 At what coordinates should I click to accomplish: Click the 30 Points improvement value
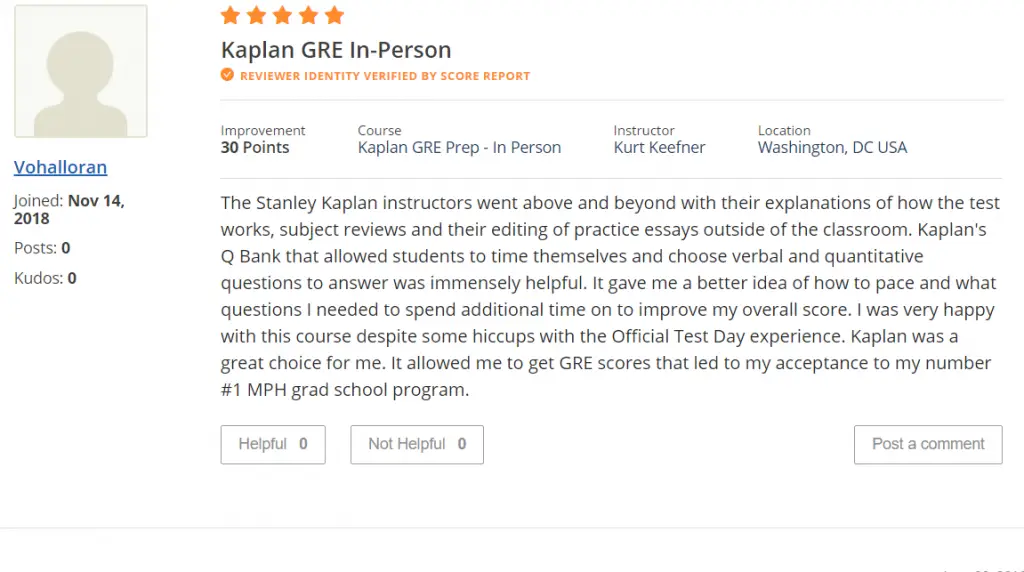tap(255, 148)
